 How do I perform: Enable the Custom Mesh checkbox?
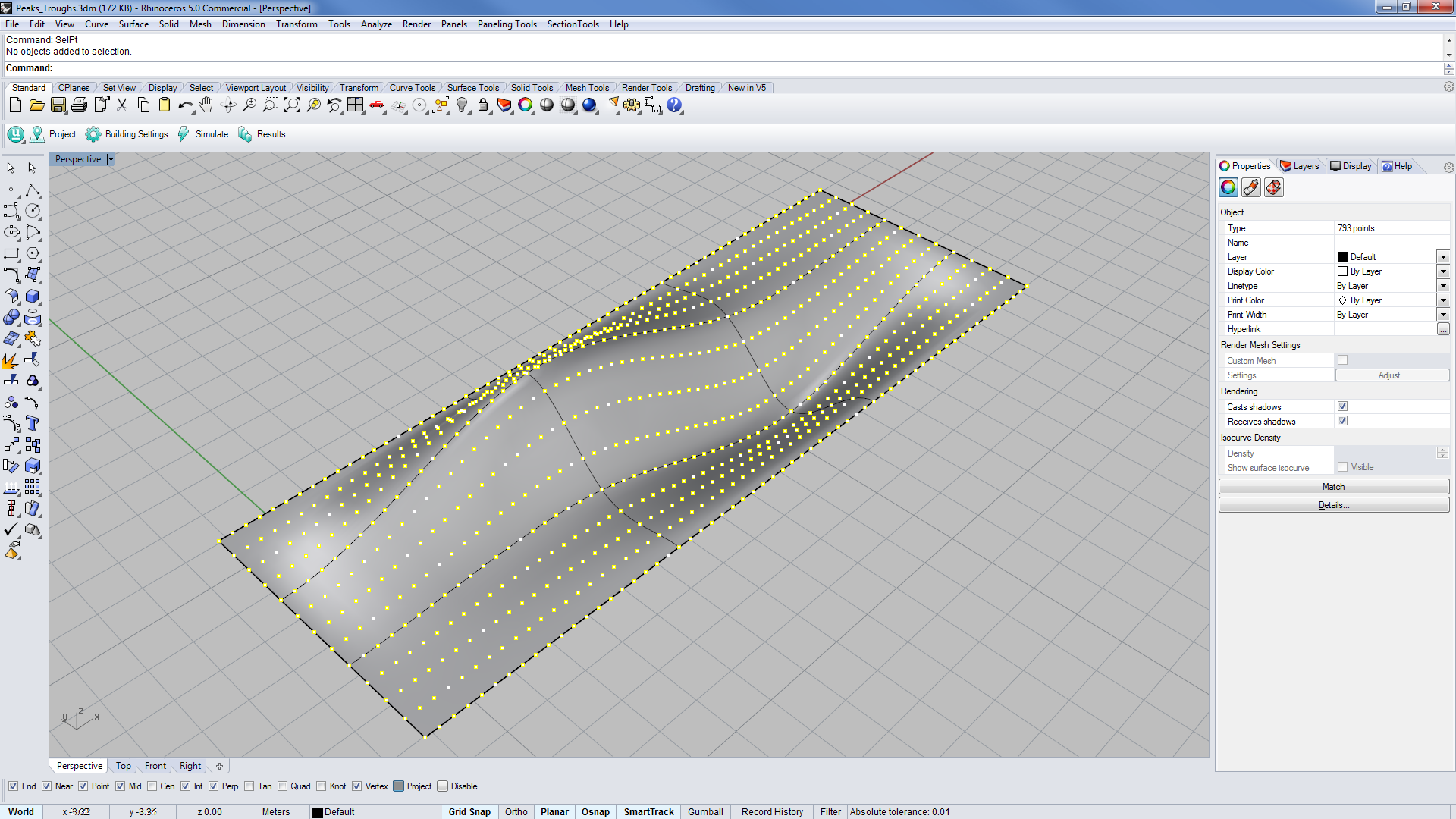coord(1342,360)
